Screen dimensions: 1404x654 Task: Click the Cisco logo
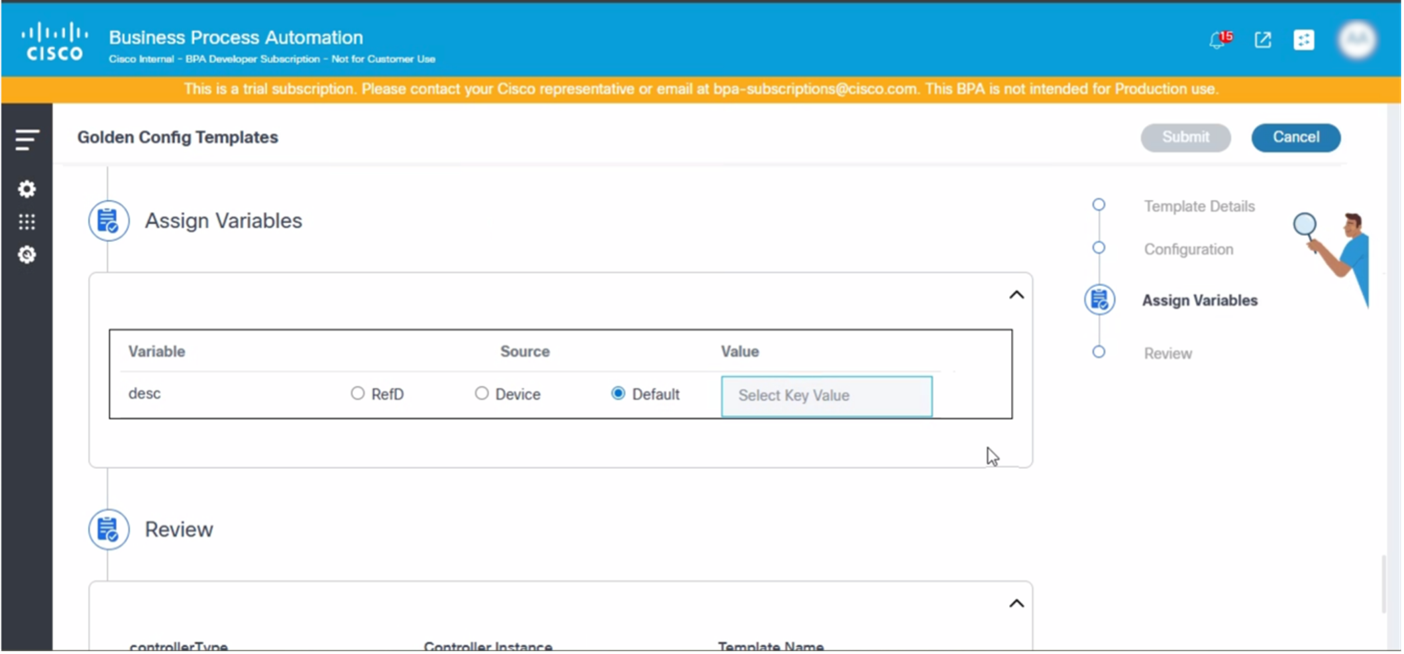[55, 42]
